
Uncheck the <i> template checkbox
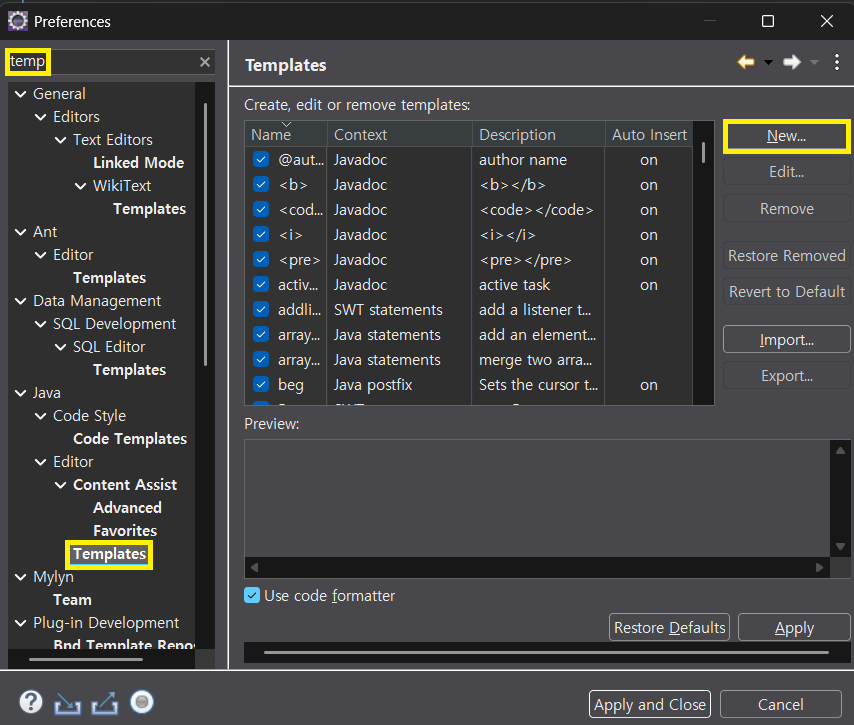pyautogui.click(x=261, y=235)
